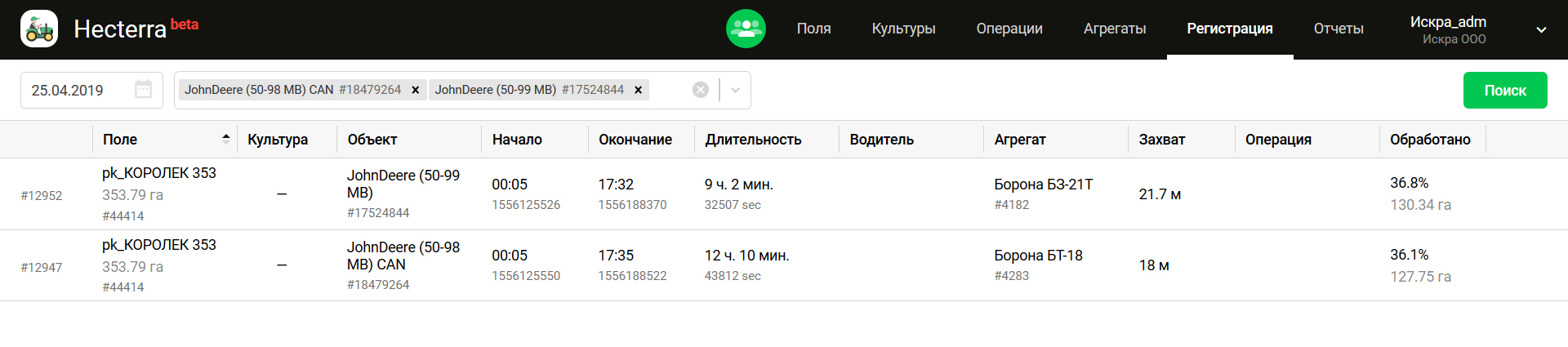Switch to the Регистрация tab
Viewport: 1568px width, 347px height.
point(1229,29)
